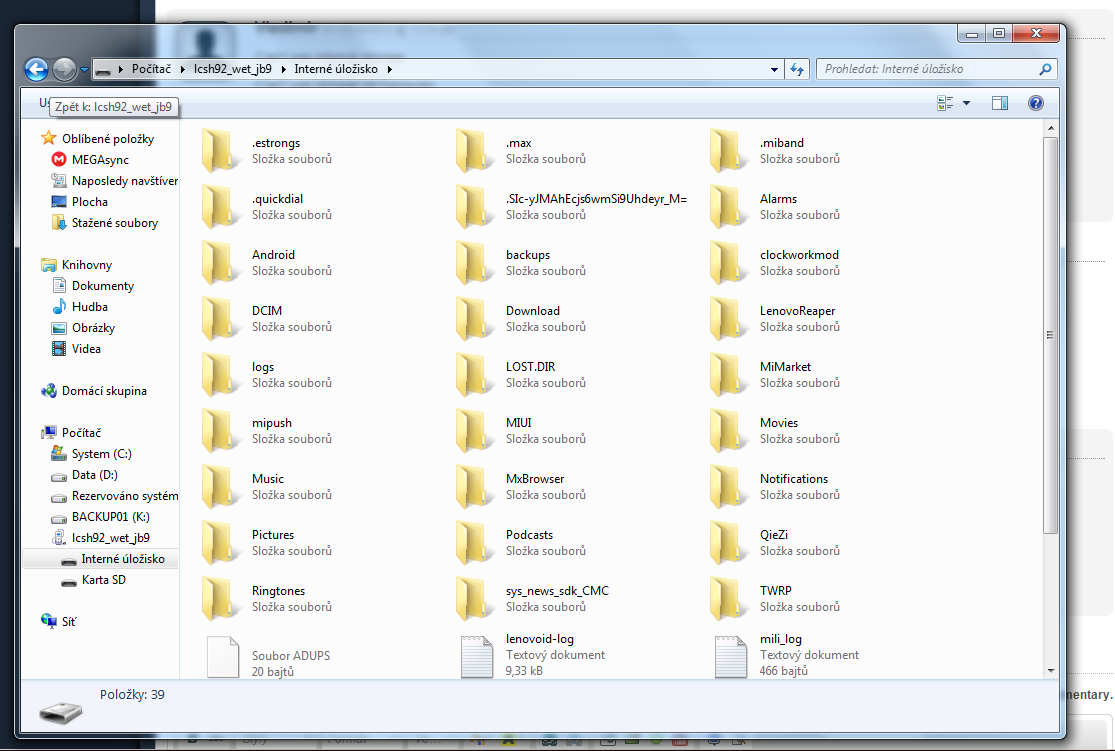Select the LenovoReaper folder

click(775, 318)
